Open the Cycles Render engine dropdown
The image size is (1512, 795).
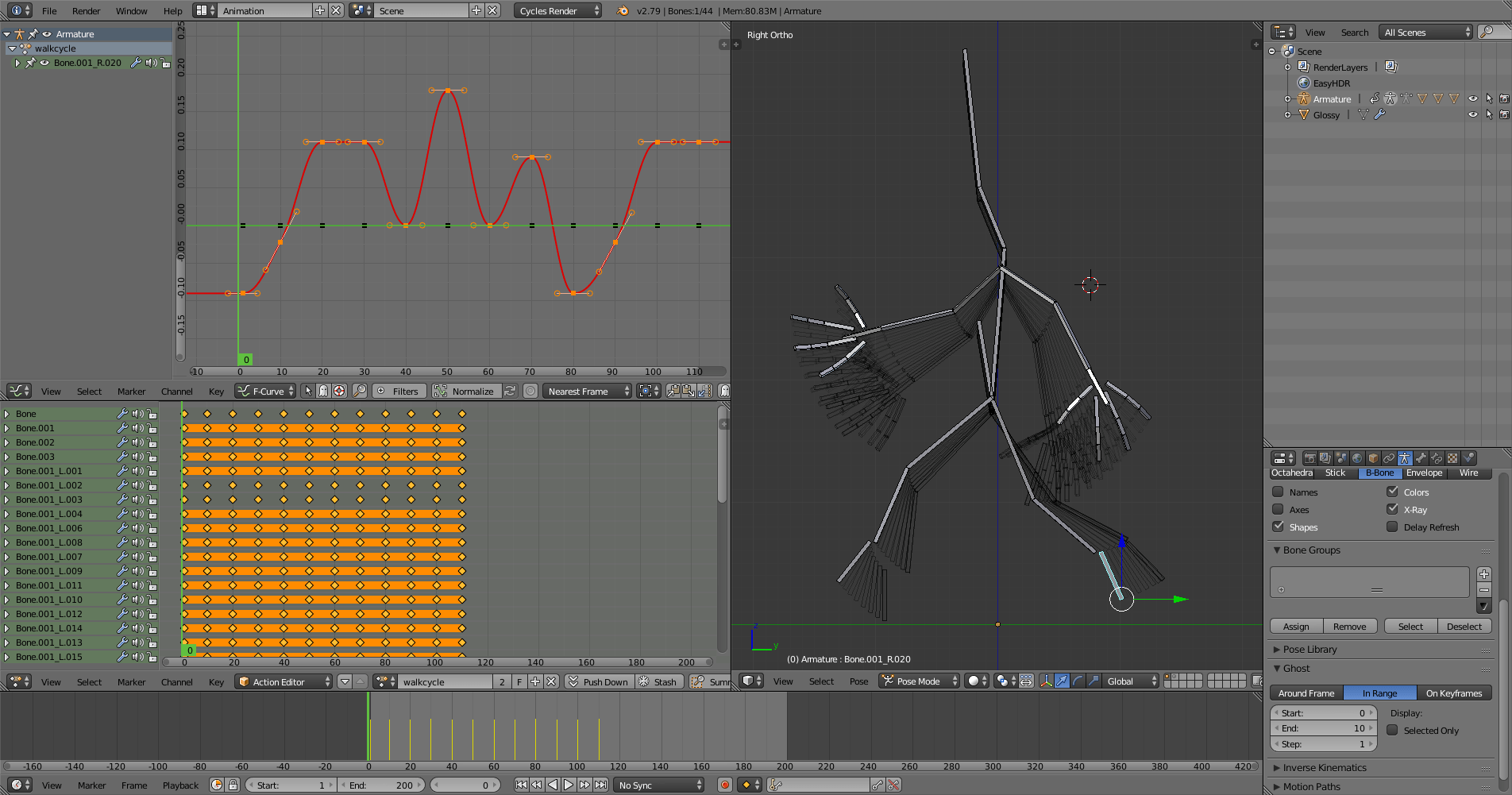point(557,10)
